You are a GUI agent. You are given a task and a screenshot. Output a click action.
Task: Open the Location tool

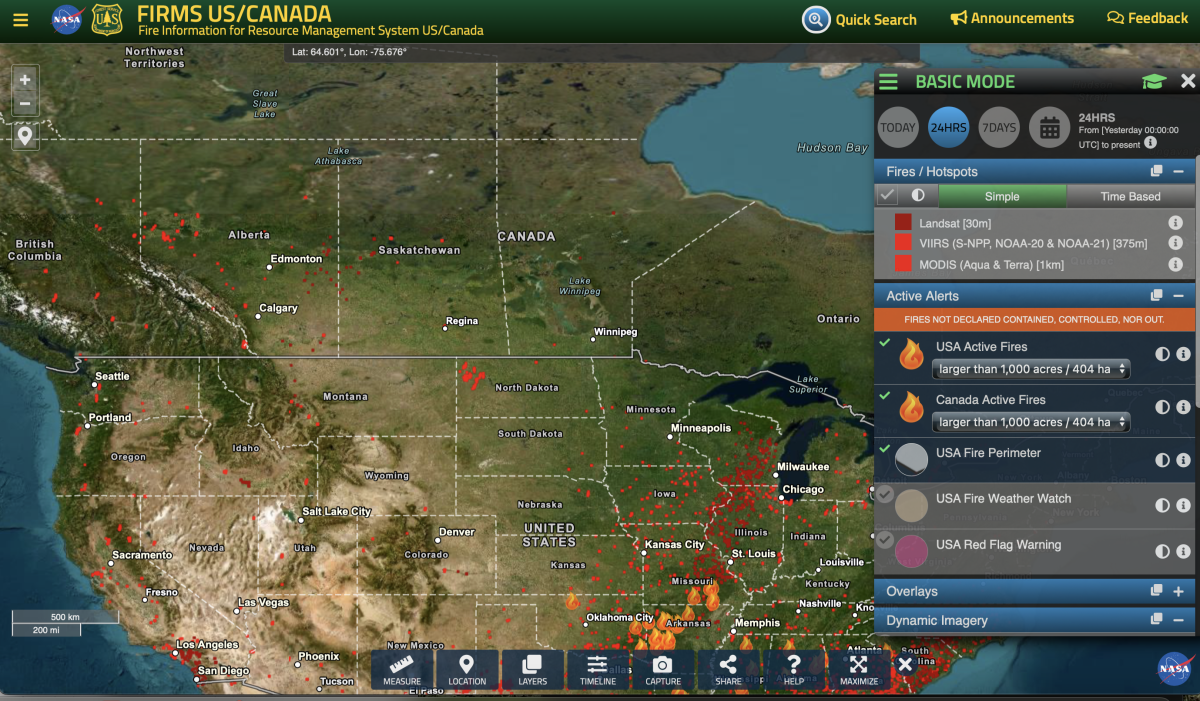(467, 669)
